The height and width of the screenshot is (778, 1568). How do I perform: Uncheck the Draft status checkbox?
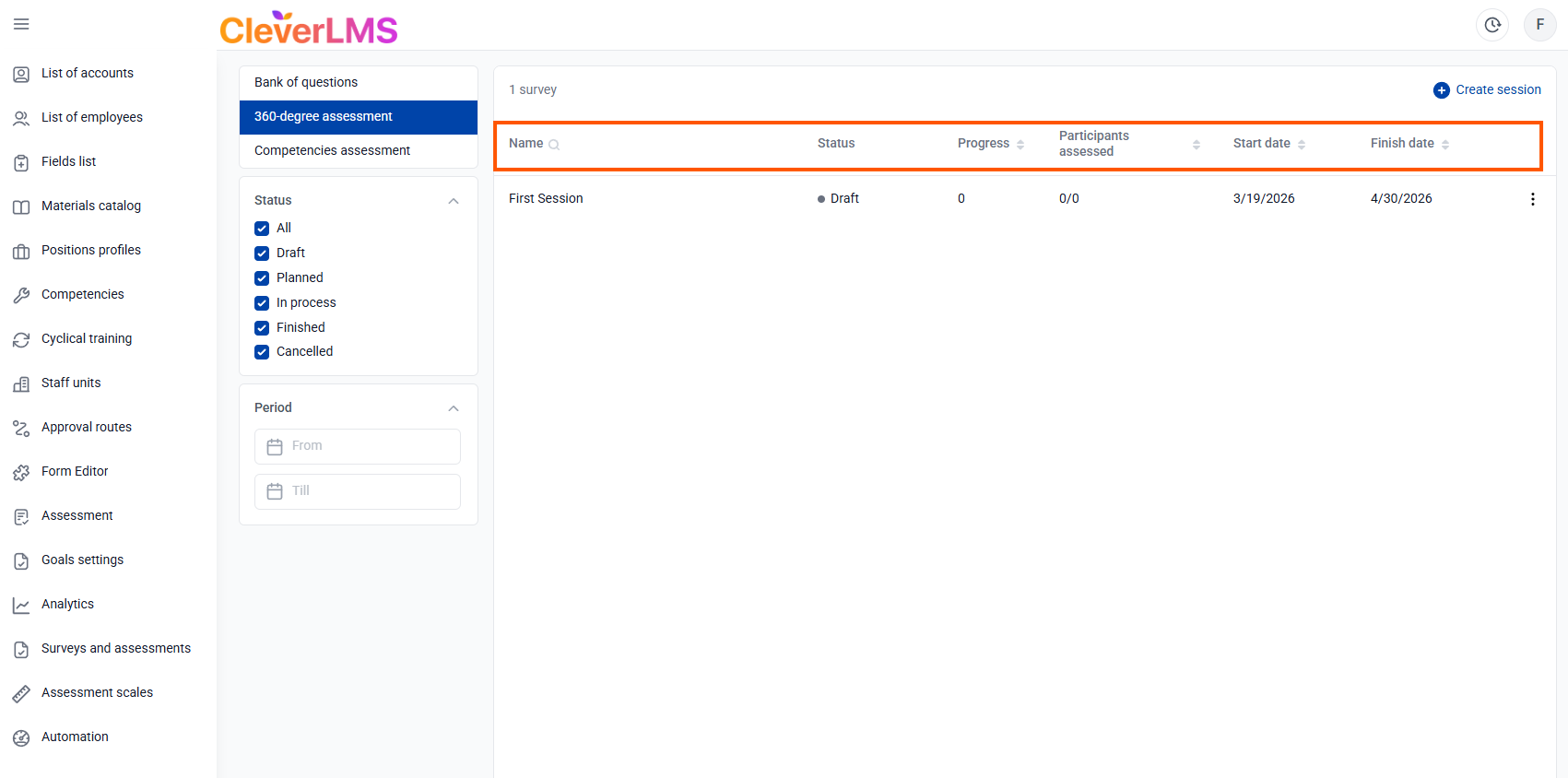click(x=262, y=253)
